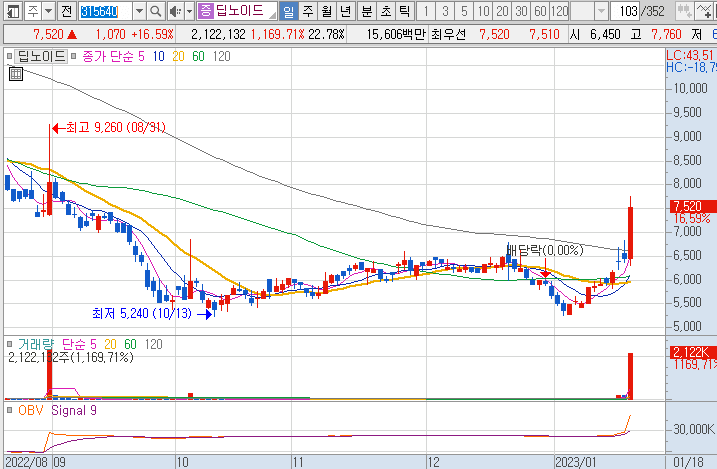The width and height of the screenshot is (717, 469).
Task: Click the 15,606백만 trading value
Action: coord(396,34)
